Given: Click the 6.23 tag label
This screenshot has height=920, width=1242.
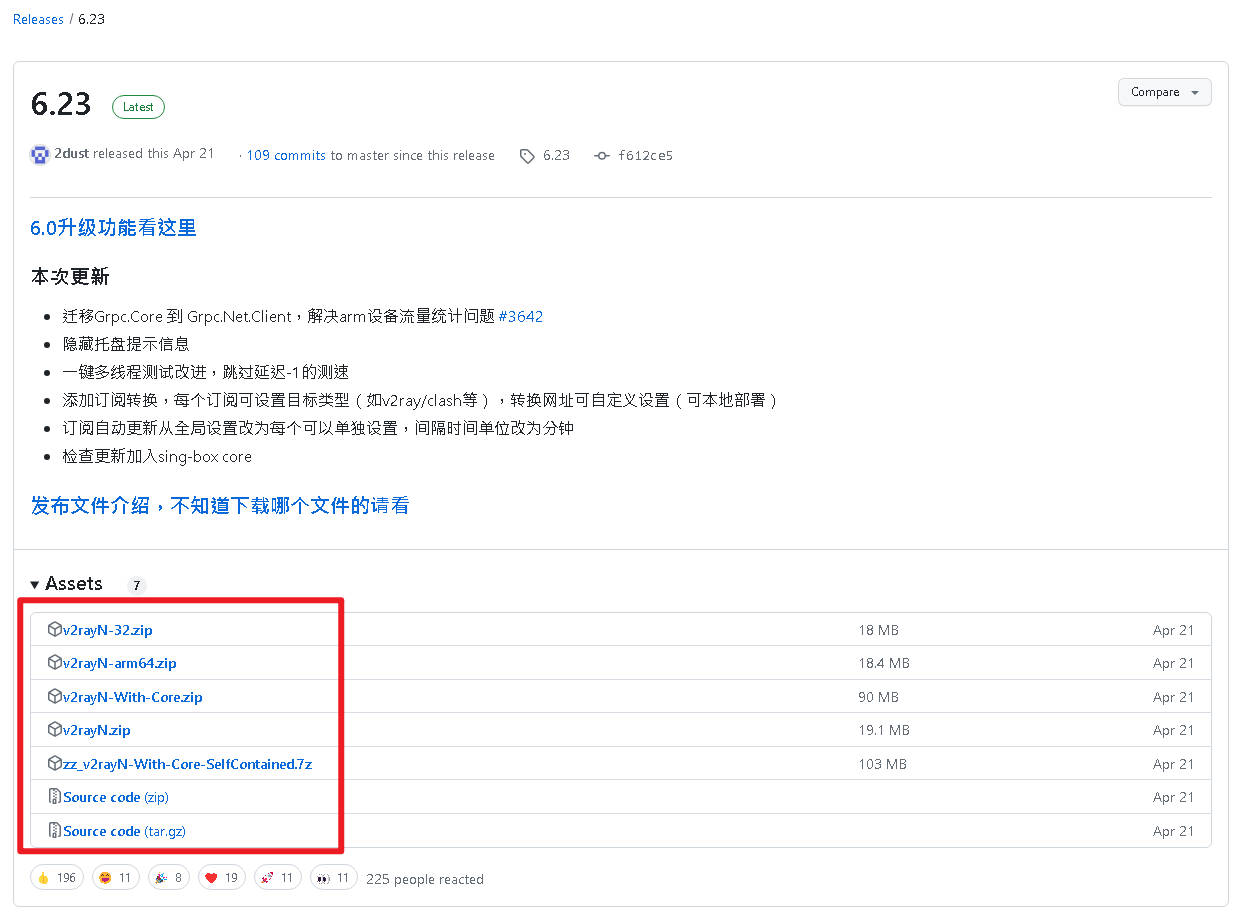Looking at the screenshot, I should (x=556, y=156).
